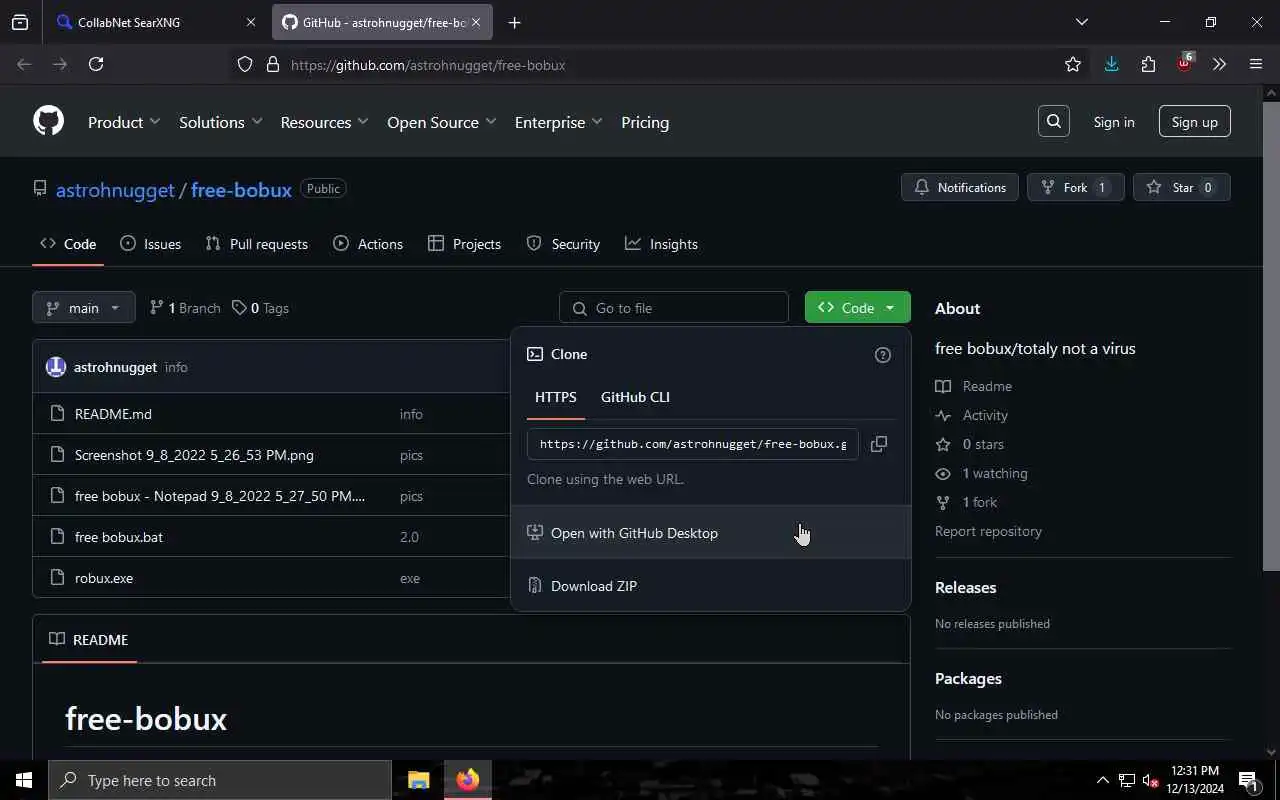View the 1 Branch link
Viewport: 1280px width, 800px height.
185,308
